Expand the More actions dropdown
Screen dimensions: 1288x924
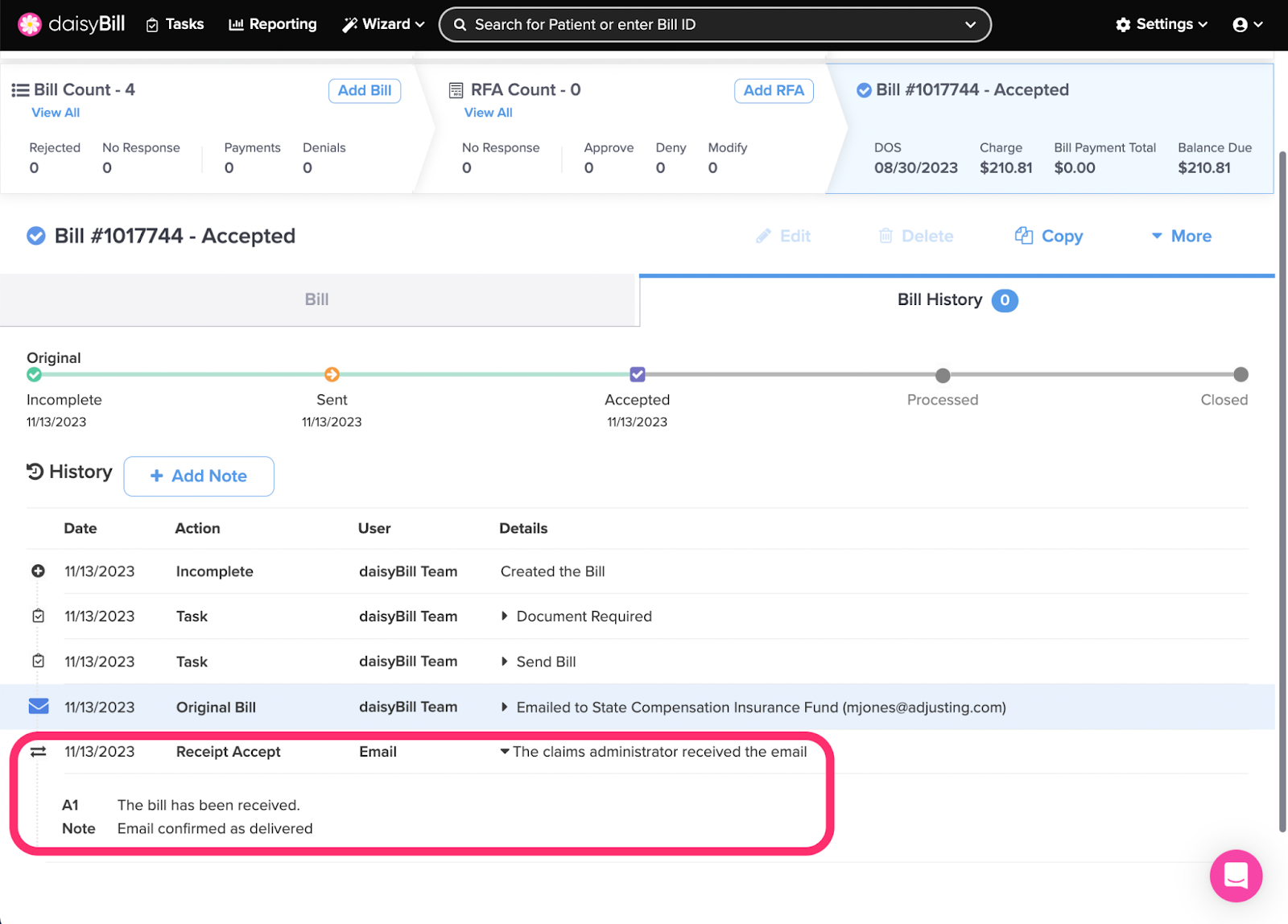1181,236
